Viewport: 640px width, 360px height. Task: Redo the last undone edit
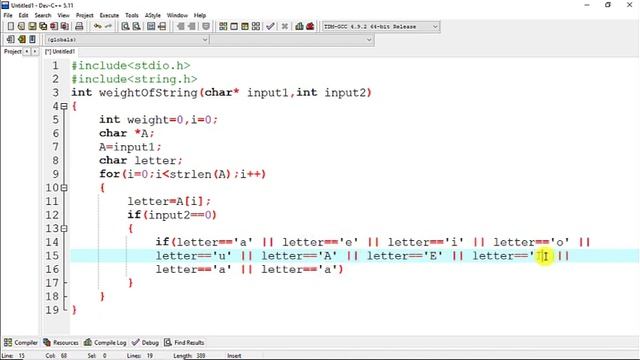108,27
